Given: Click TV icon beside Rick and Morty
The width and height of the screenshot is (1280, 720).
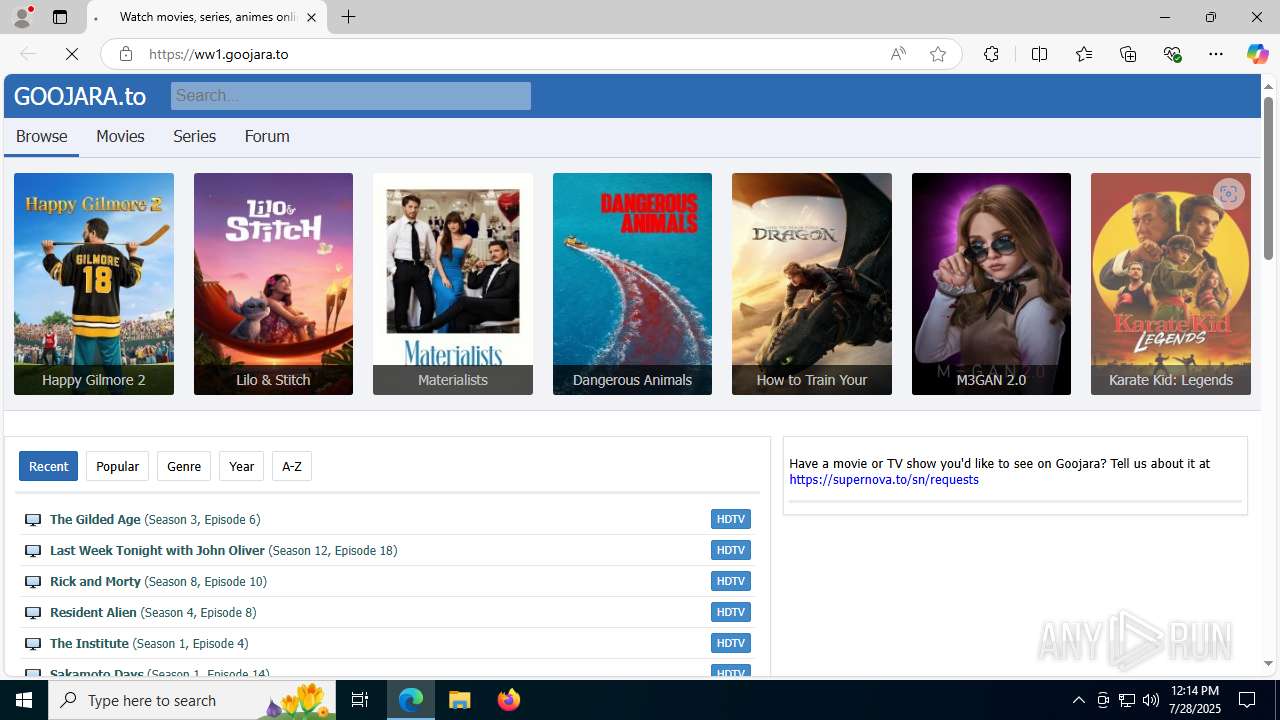Looking at the screenshot, I should point(33,582).
